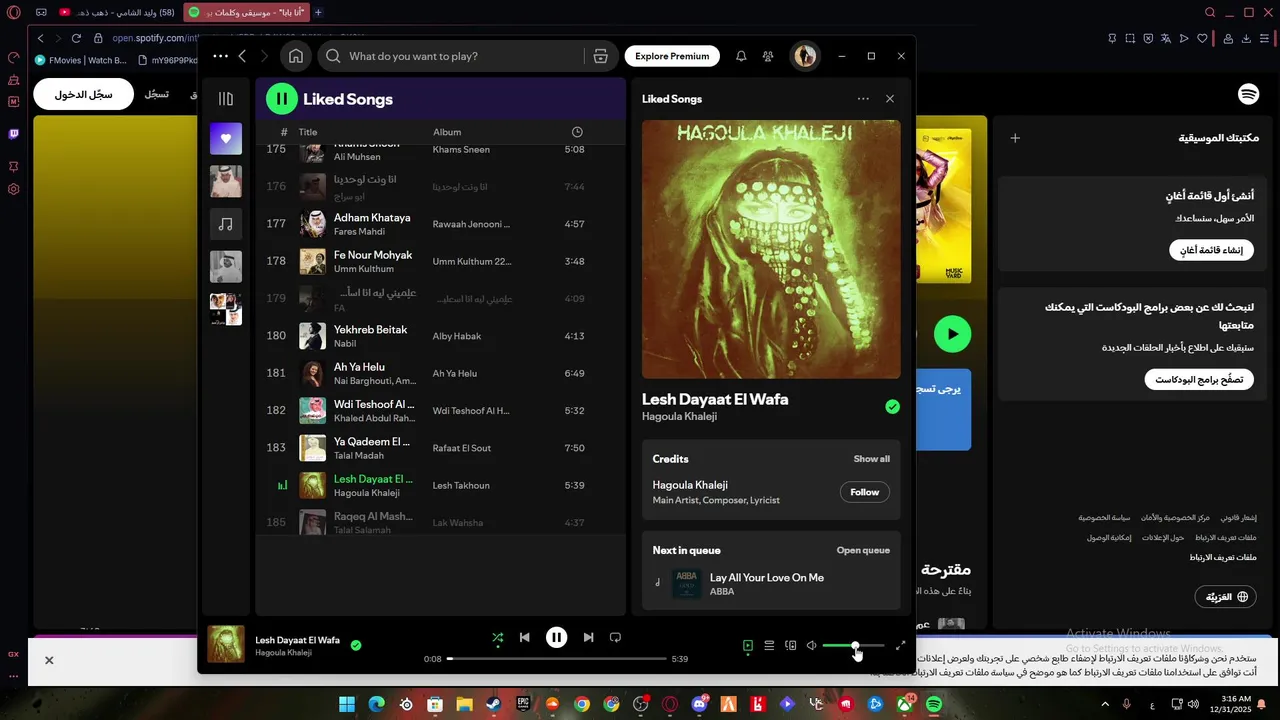Click Open queue link
The width and height of the screenshot is (1280, 720).
[x=863, y=550]
